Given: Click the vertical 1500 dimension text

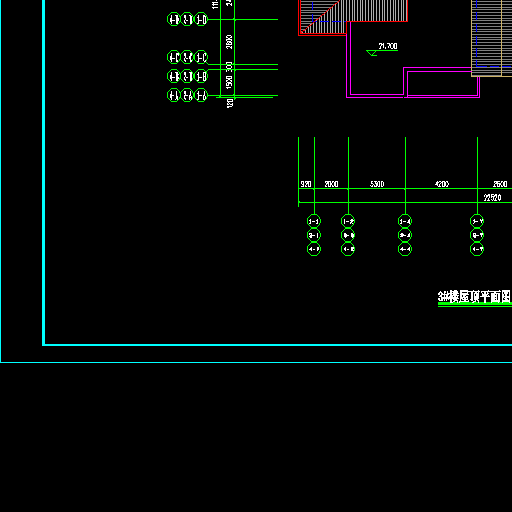Looking at the screenshot, I should [x=229, y=82].
